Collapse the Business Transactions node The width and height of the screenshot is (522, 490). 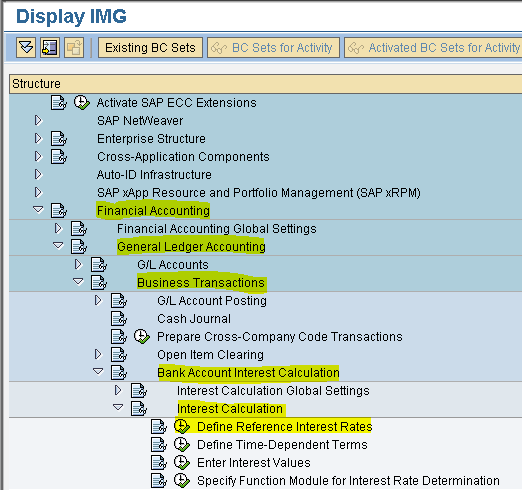tap(78, 282)
